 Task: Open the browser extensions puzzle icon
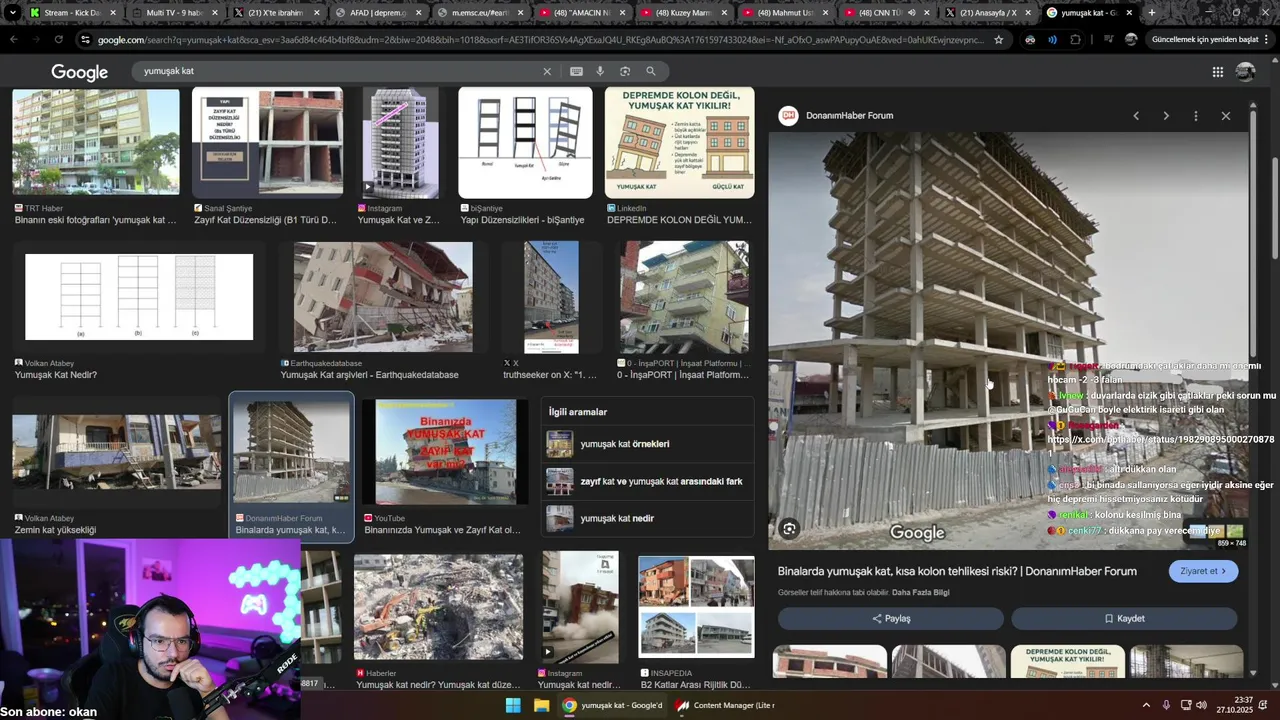click(1075, 40)
